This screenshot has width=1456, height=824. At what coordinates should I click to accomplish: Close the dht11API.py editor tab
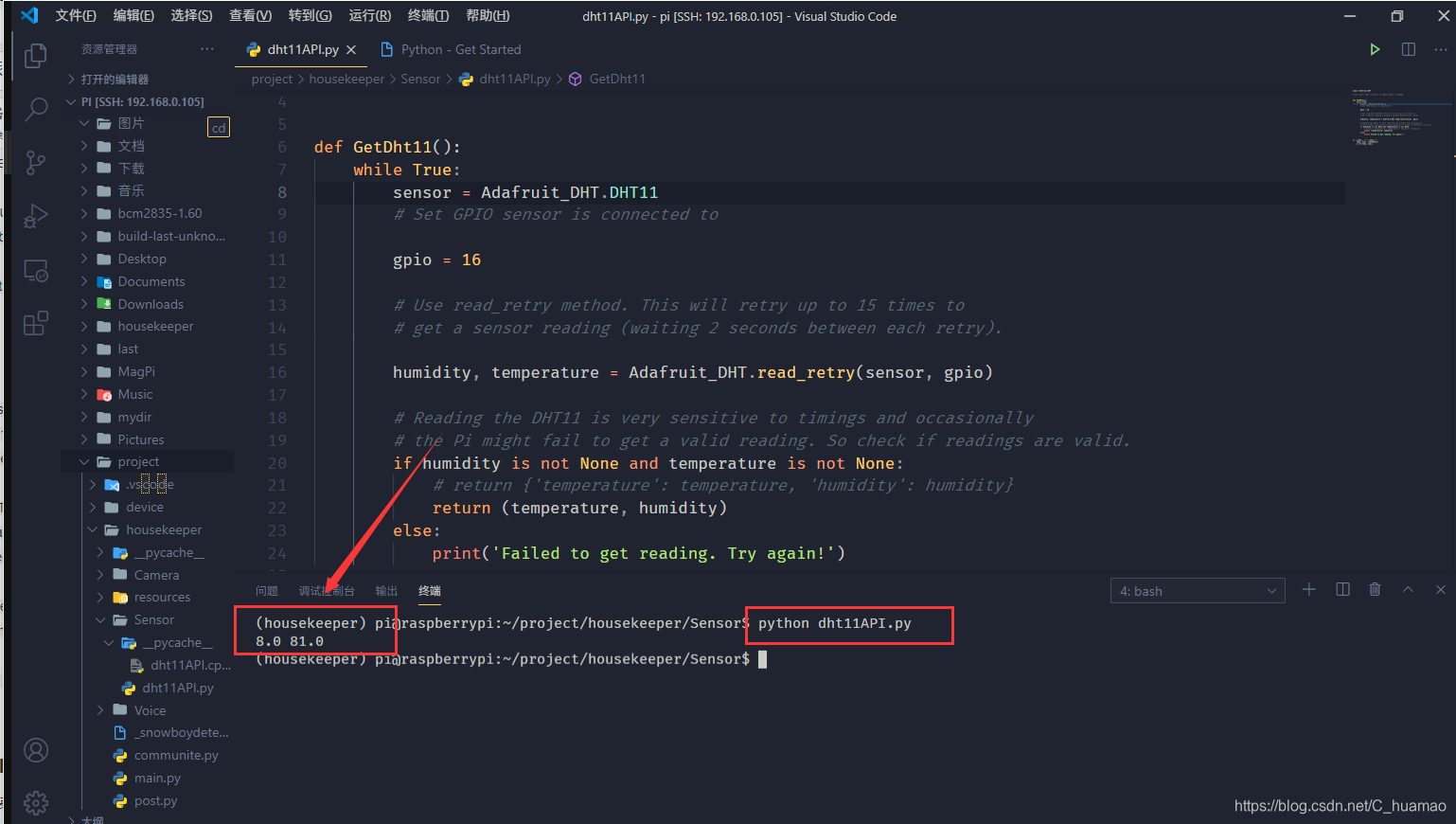351,49
